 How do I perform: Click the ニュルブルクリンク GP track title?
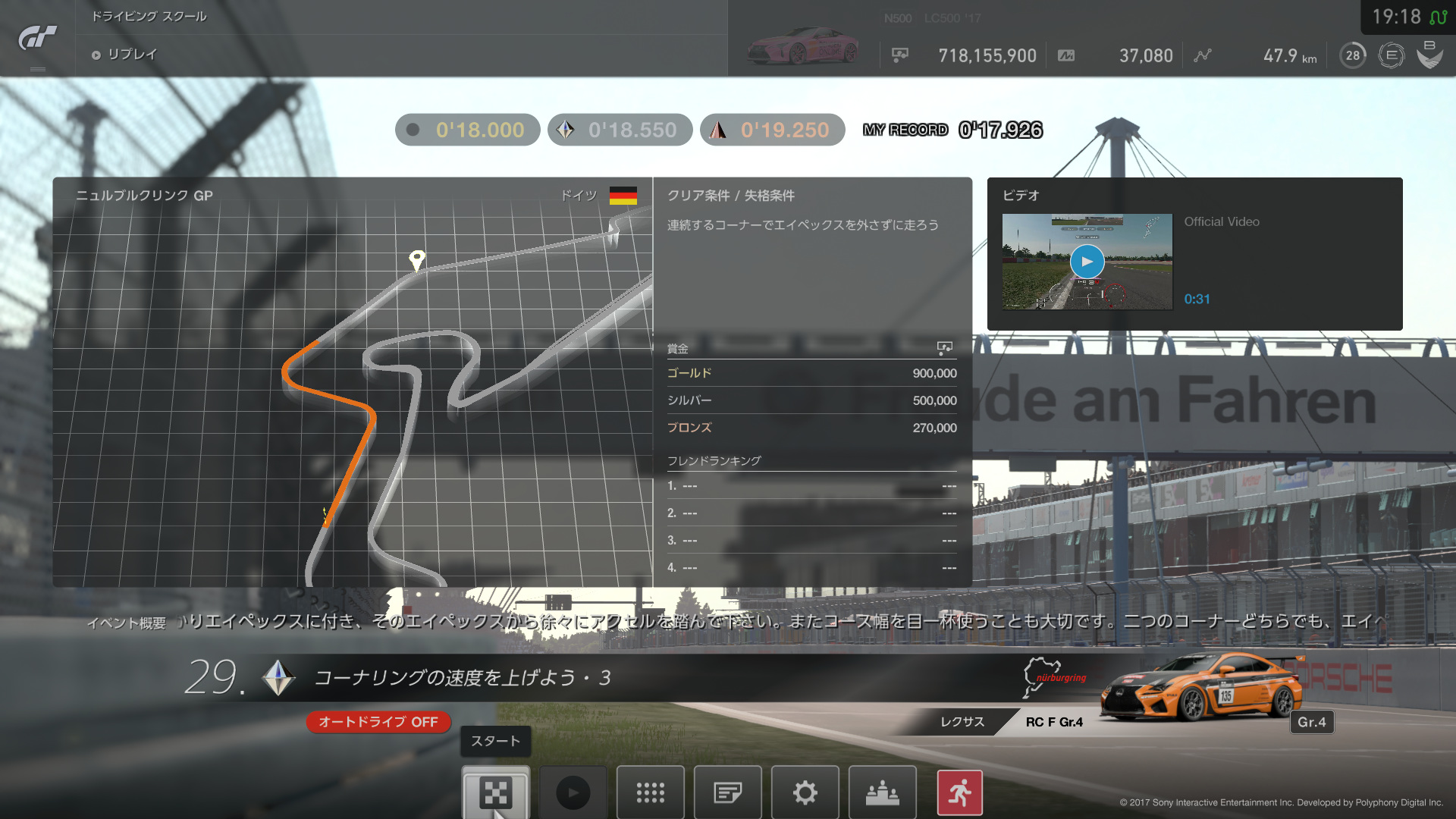(144, 196)
